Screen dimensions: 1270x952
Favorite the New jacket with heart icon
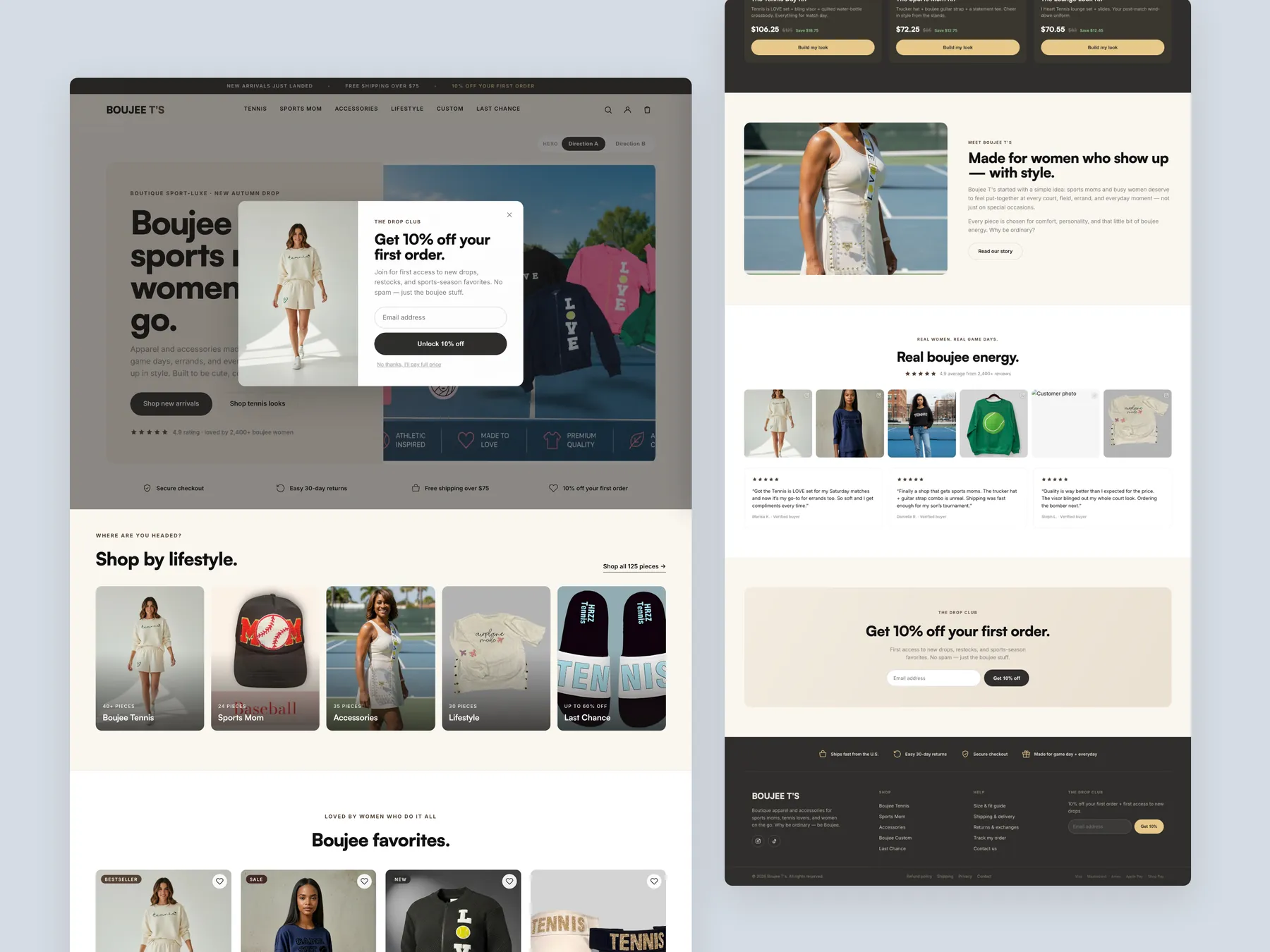[509, 881]
